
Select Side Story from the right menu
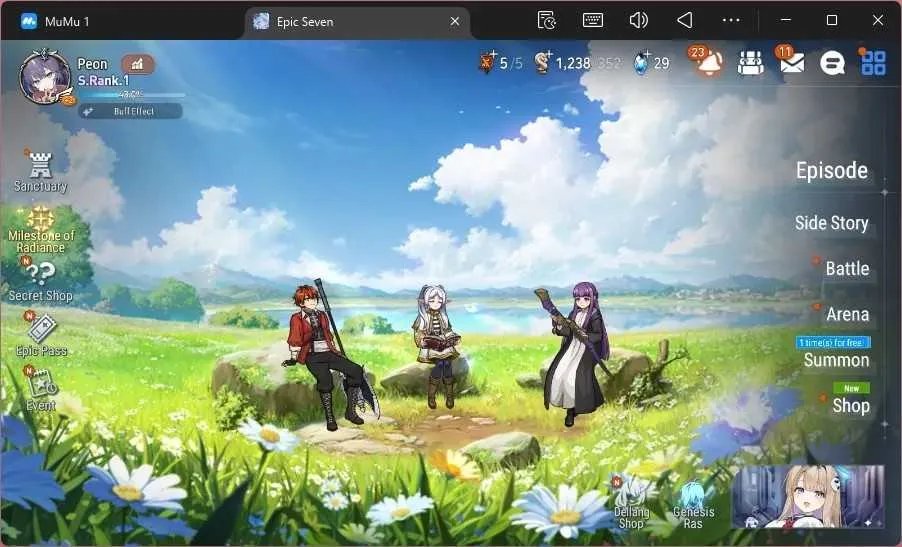(x=831, y=223)
